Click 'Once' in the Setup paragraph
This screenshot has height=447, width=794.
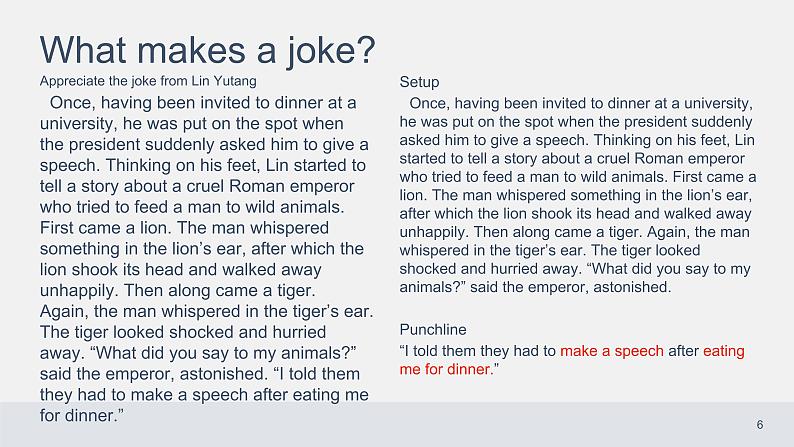click(429, 103)
